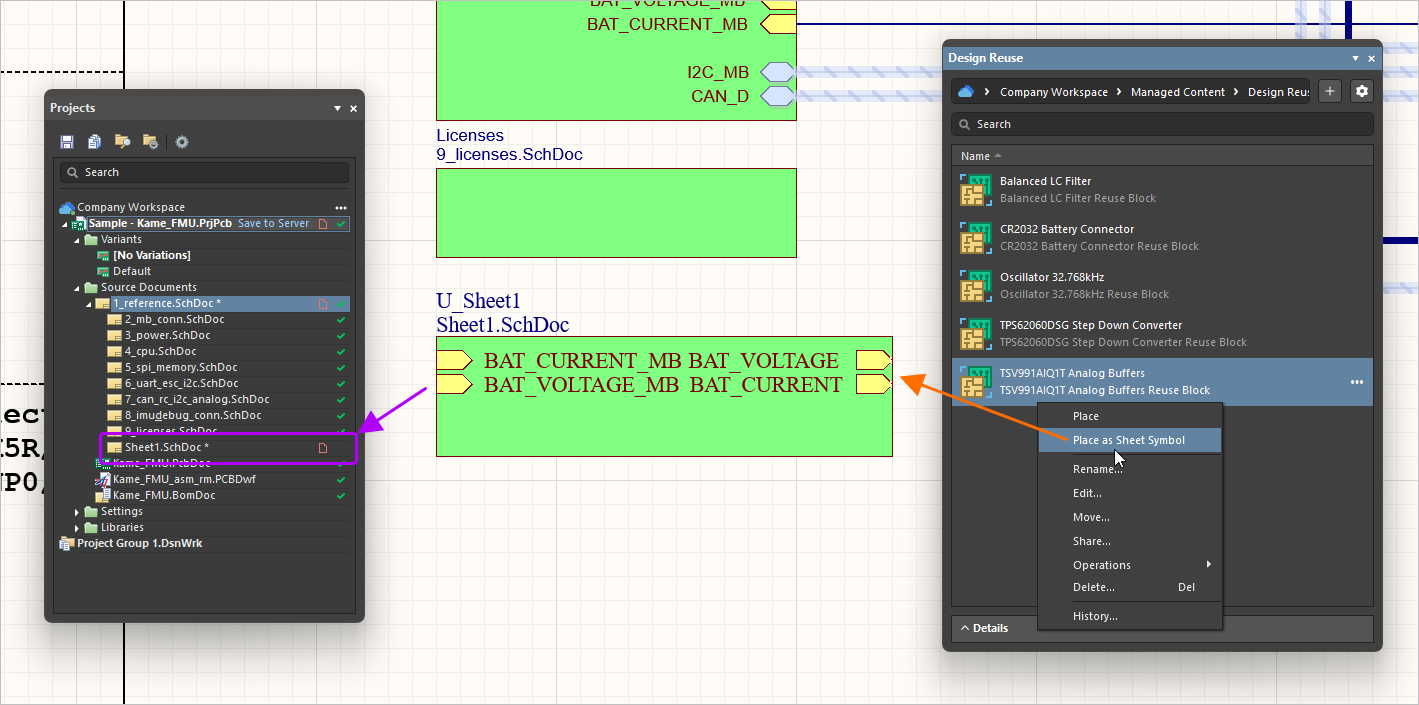1419x705 pixels.
Task: Select Sheet1.SchDoc in the tree
Action: [166, 447]
